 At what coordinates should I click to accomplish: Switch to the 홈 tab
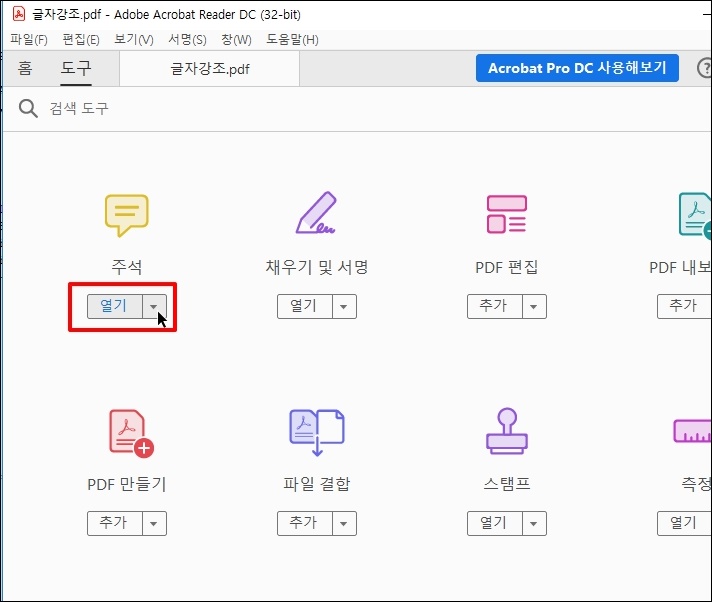tap(25, 69)
